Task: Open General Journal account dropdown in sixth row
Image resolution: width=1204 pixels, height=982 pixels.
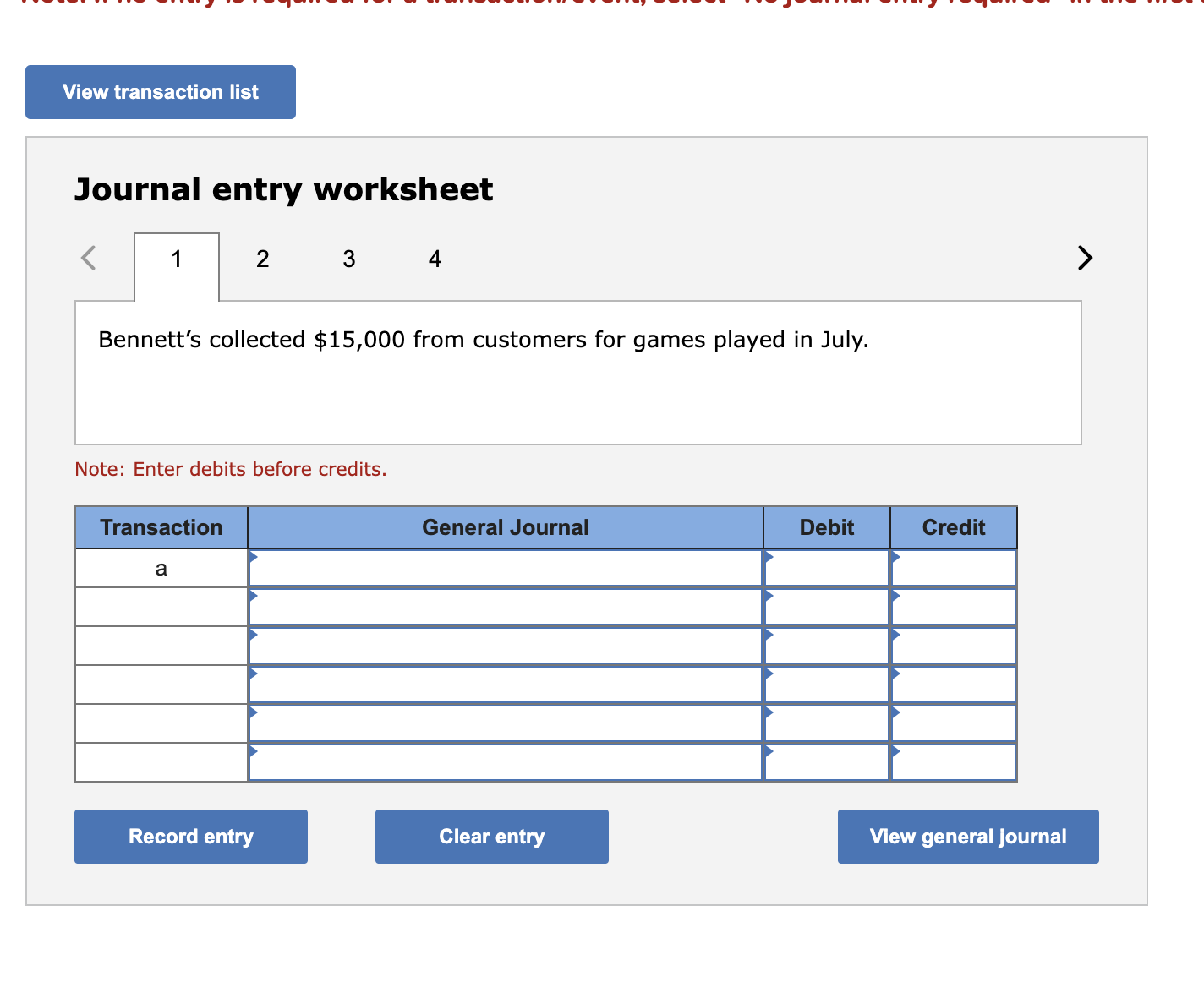Action: [506, 762]
